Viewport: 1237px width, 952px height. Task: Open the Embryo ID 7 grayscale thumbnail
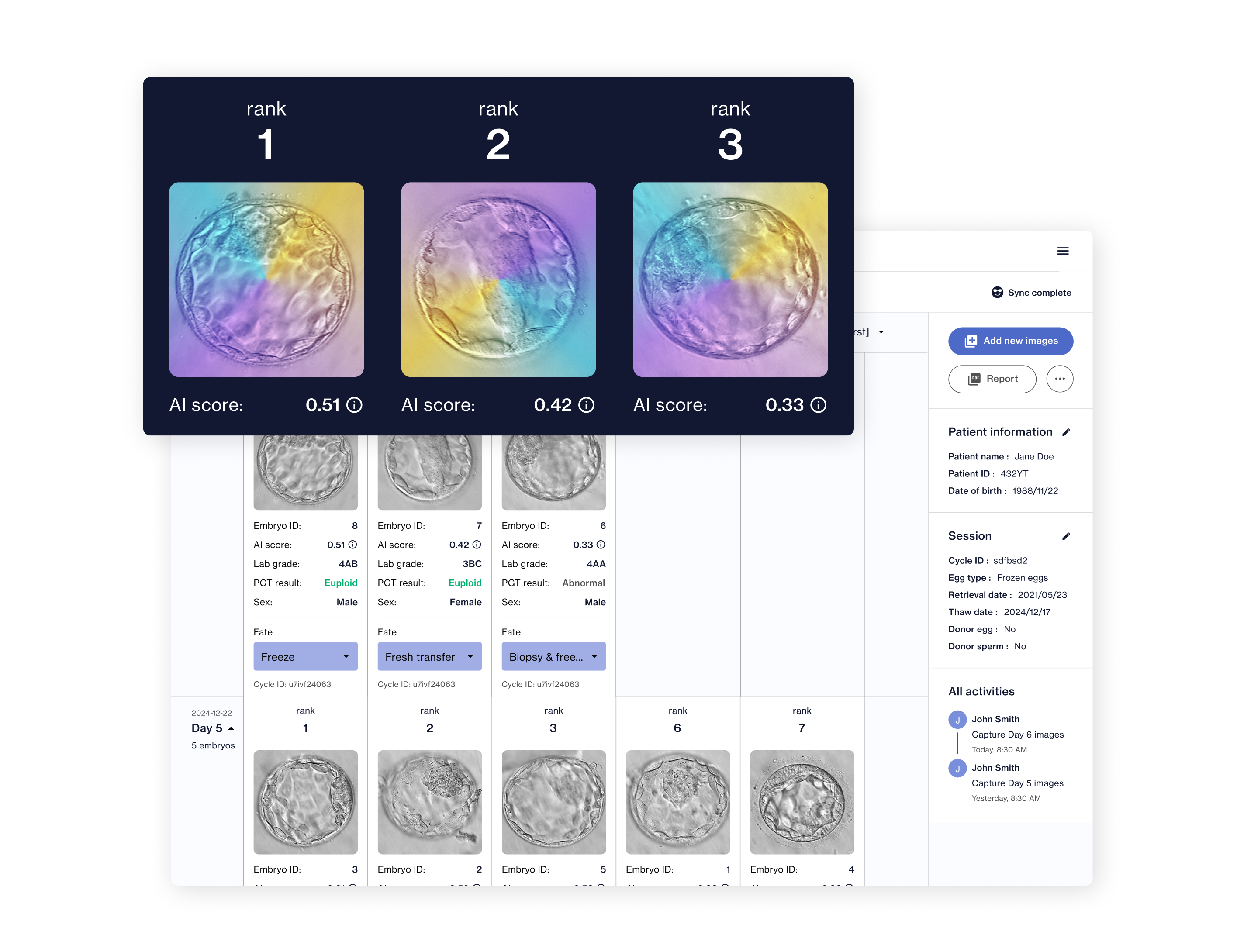pos(429,473)
